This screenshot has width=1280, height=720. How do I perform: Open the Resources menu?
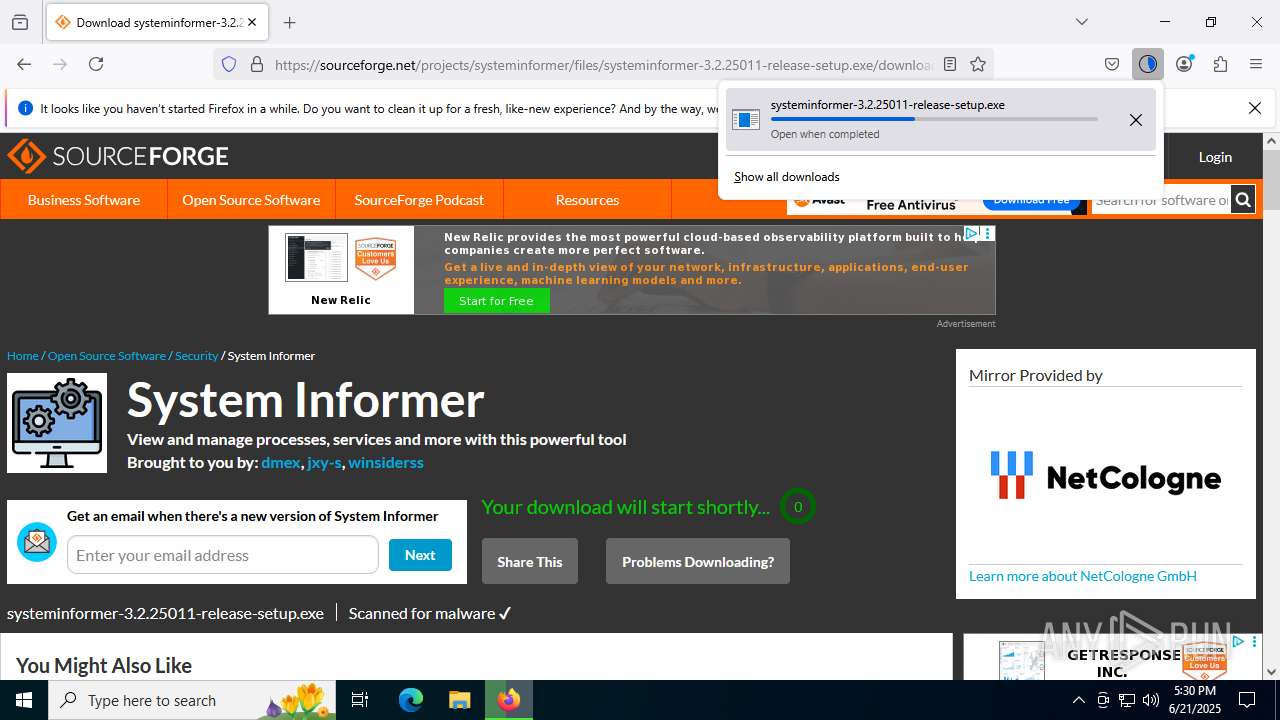(x=587, y=200)
